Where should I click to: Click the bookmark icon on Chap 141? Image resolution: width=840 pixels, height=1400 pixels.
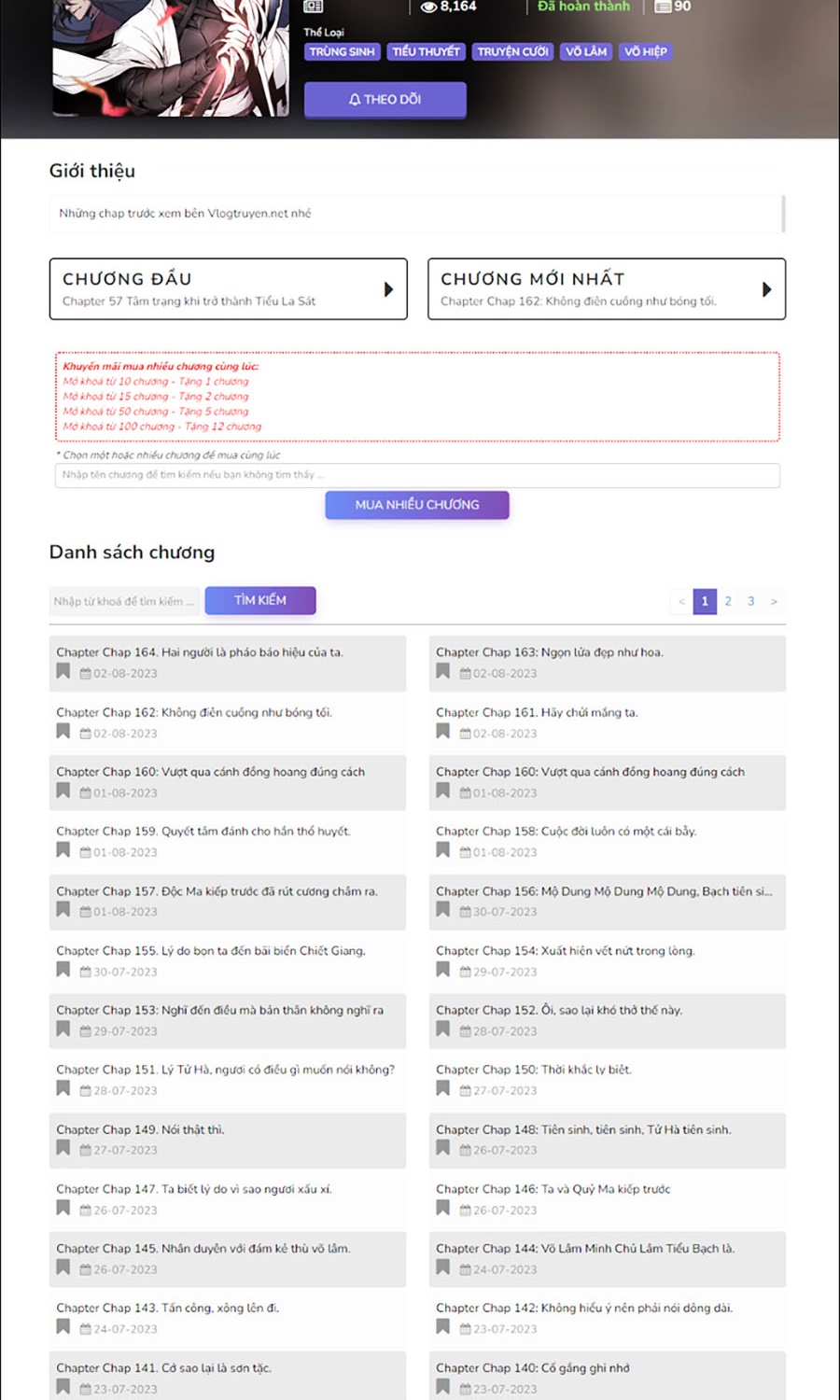click(x=63, y=1387)
